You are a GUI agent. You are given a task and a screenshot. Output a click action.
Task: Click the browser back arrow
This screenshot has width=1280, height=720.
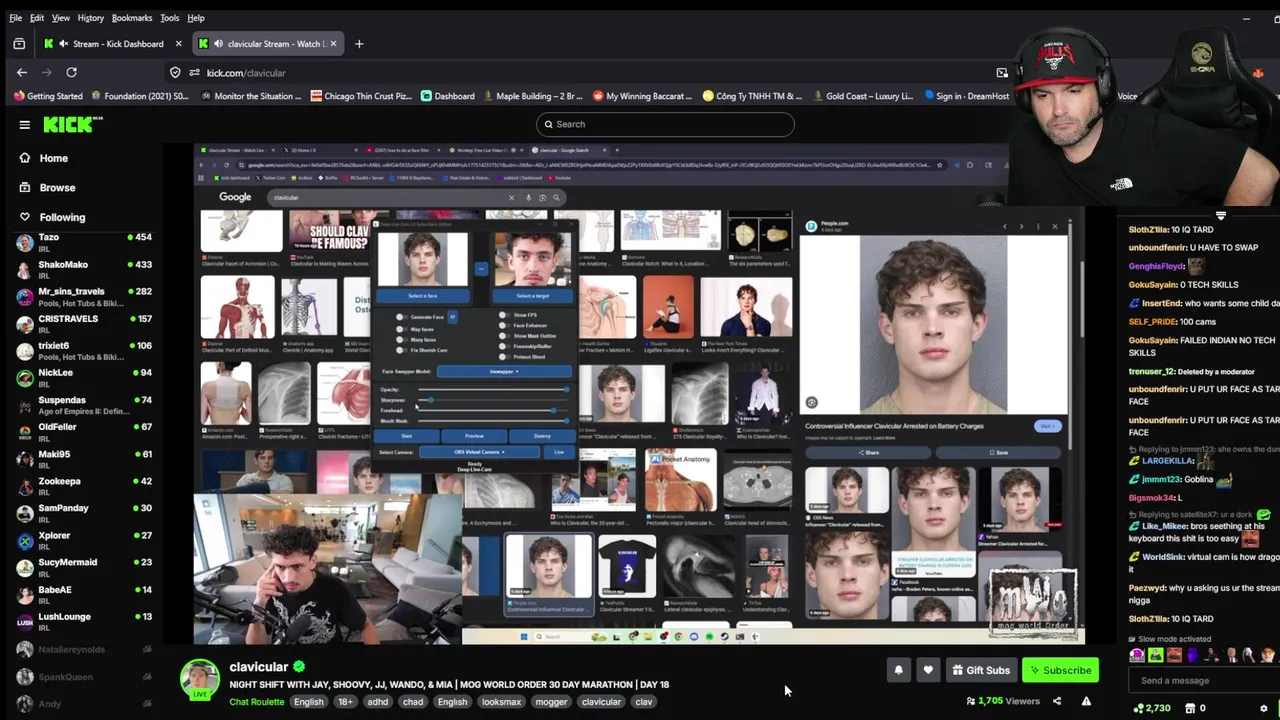pyautogui.click(x=22, y=72)
